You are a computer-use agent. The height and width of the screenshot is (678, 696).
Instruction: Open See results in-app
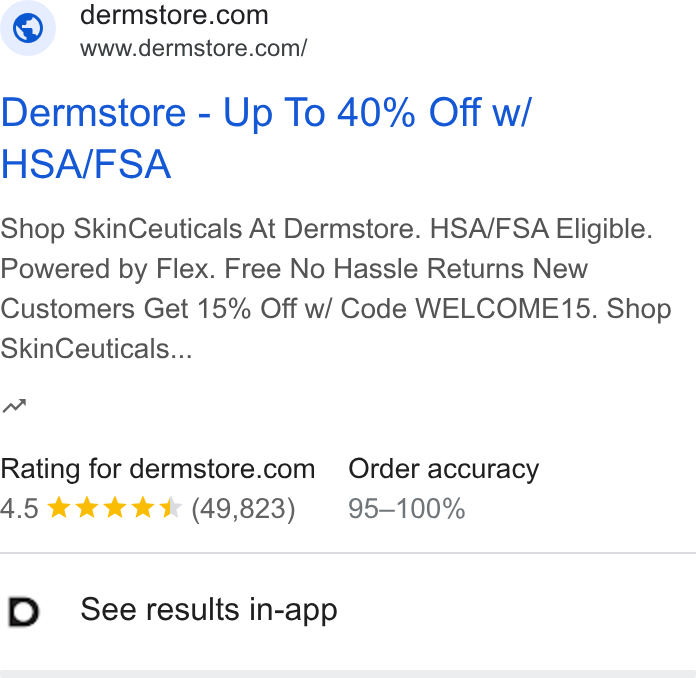(209, 610)
